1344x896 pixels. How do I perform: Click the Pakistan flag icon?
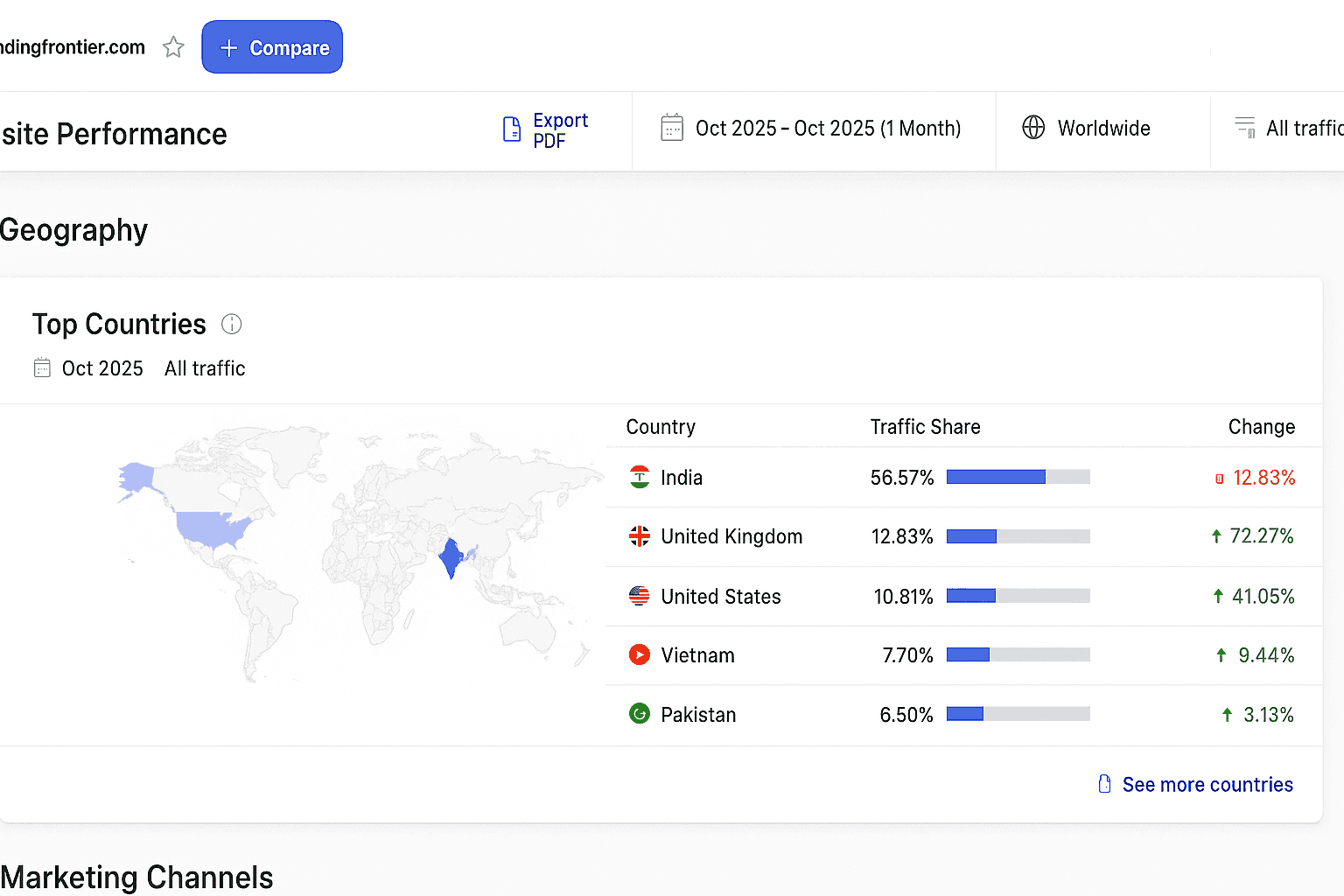[640, 714]
